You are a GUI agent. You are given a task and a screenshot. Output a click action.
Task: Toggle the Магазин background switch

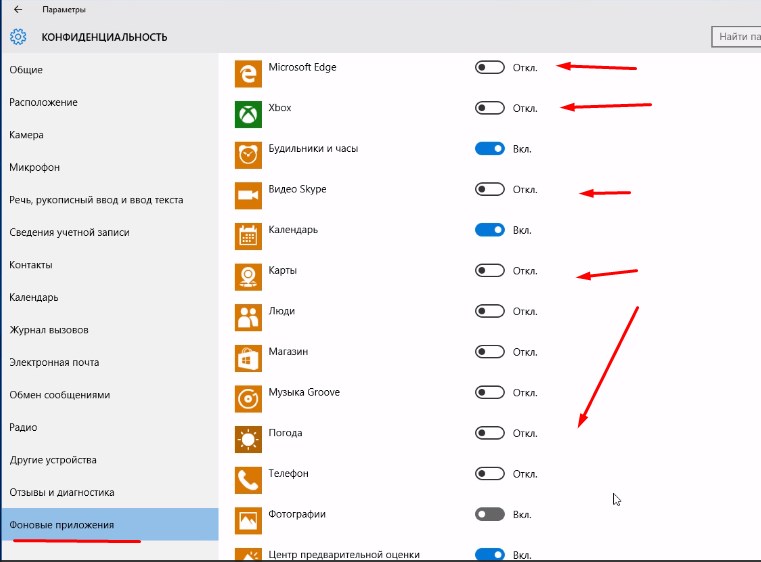pos(490,352)
